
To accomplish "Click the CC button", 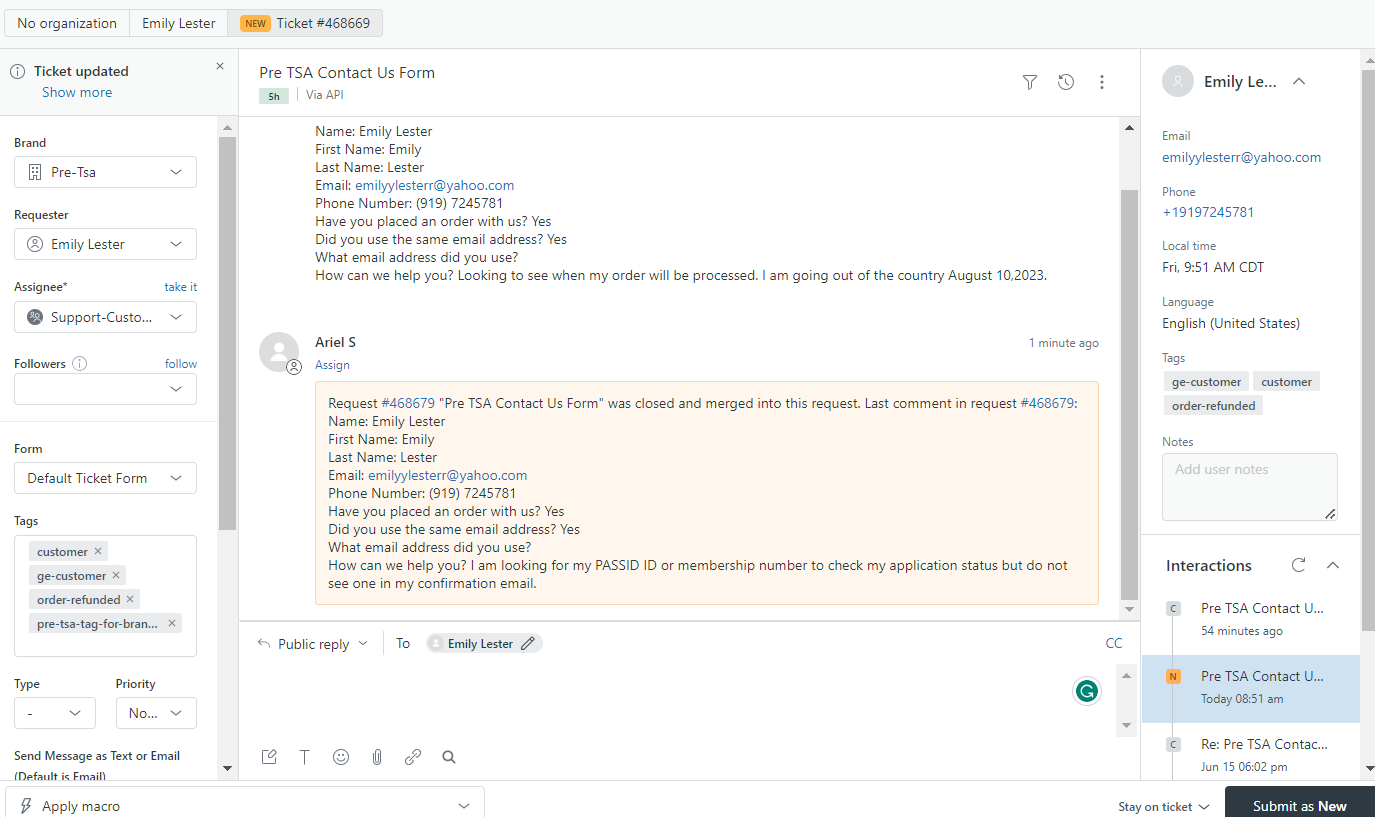I will pos(1114,643).
